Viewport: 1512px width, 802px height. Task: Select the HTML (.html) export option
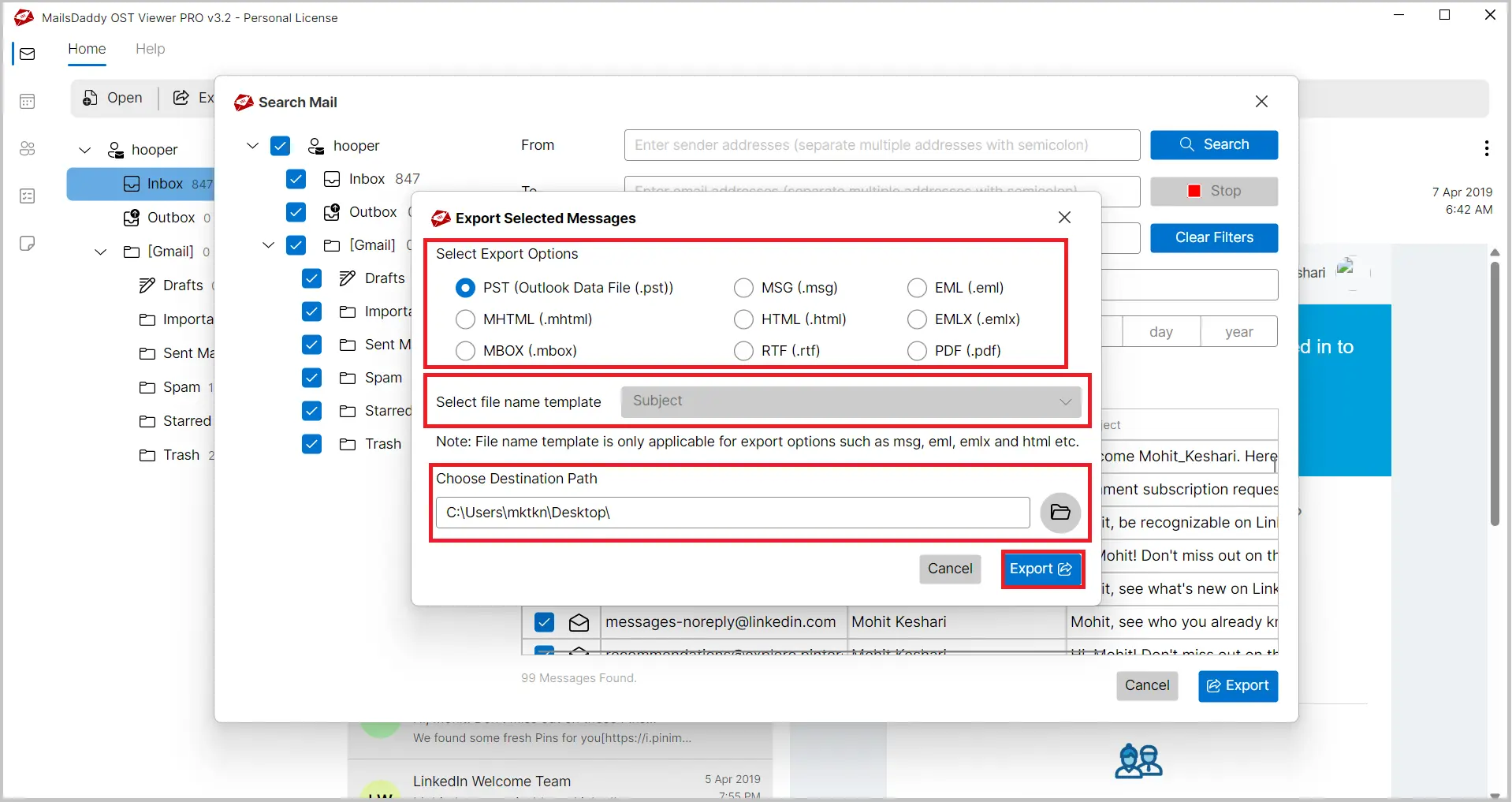(743, 319)
